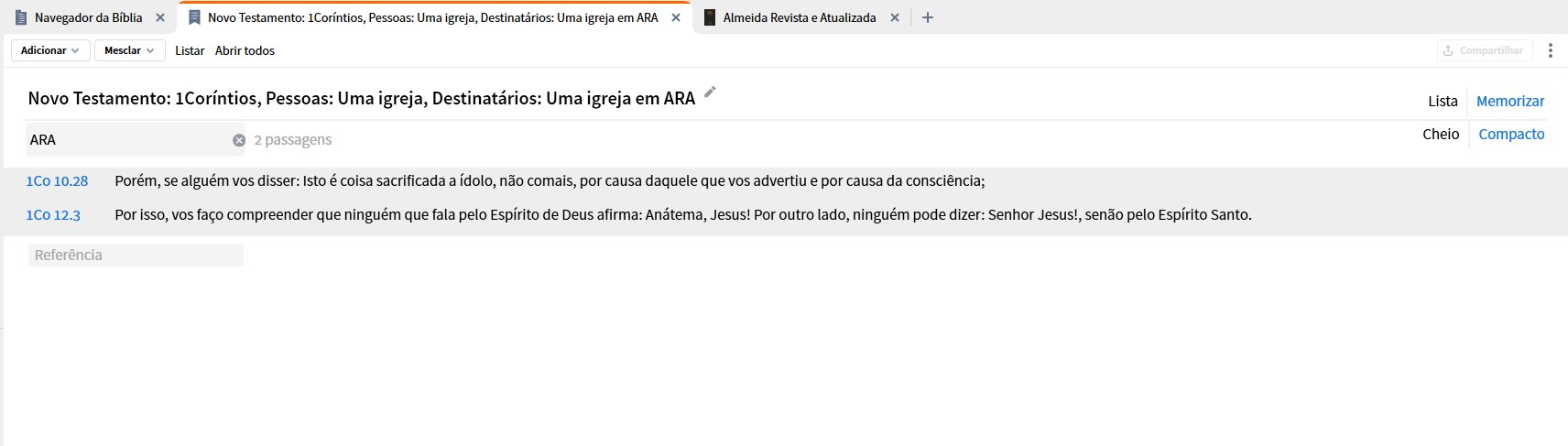Click Abrir todos

click(x=245, y=50)
